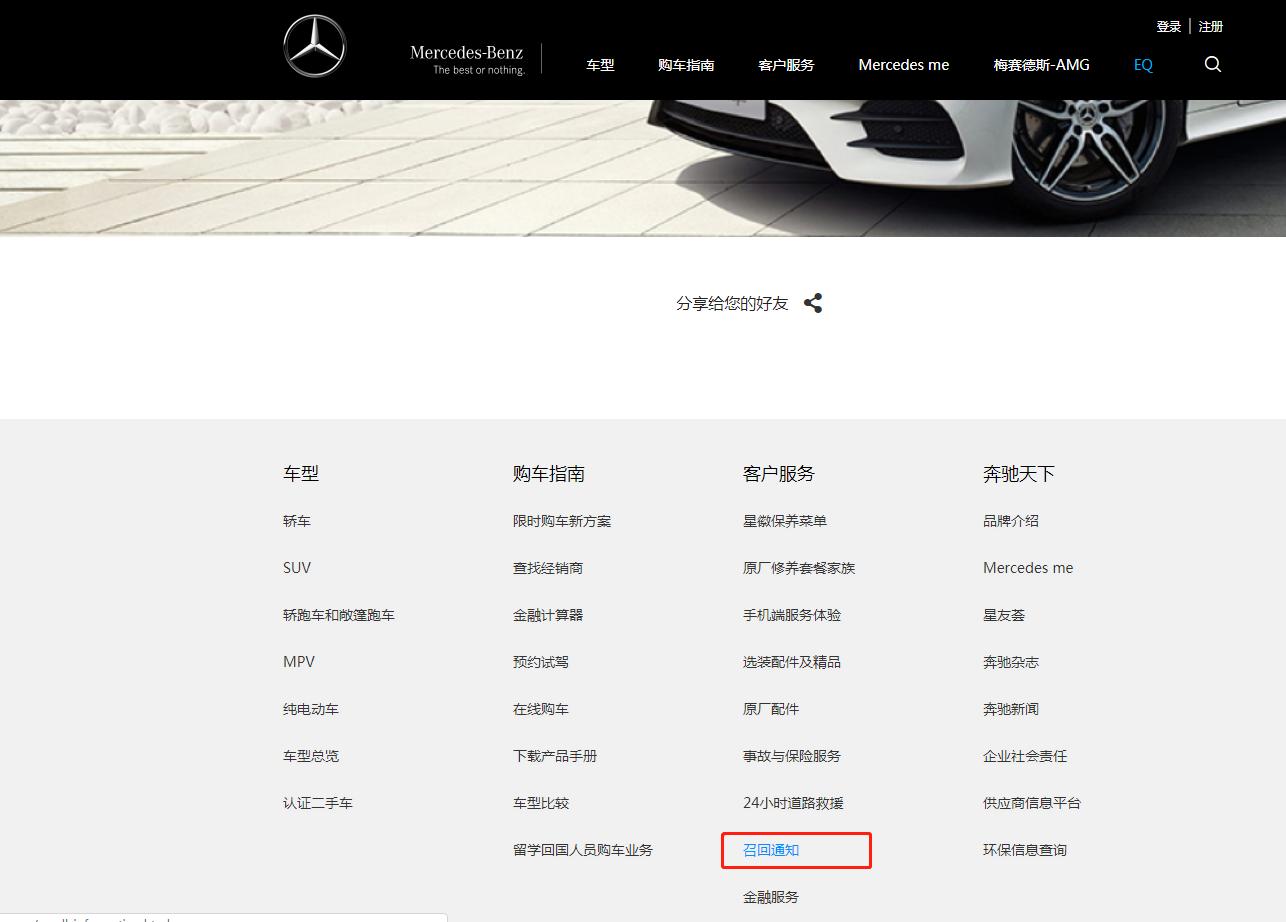1286x922 pixels.
Task: Open 企业社会责任 link
Action: pos(1025,756)
